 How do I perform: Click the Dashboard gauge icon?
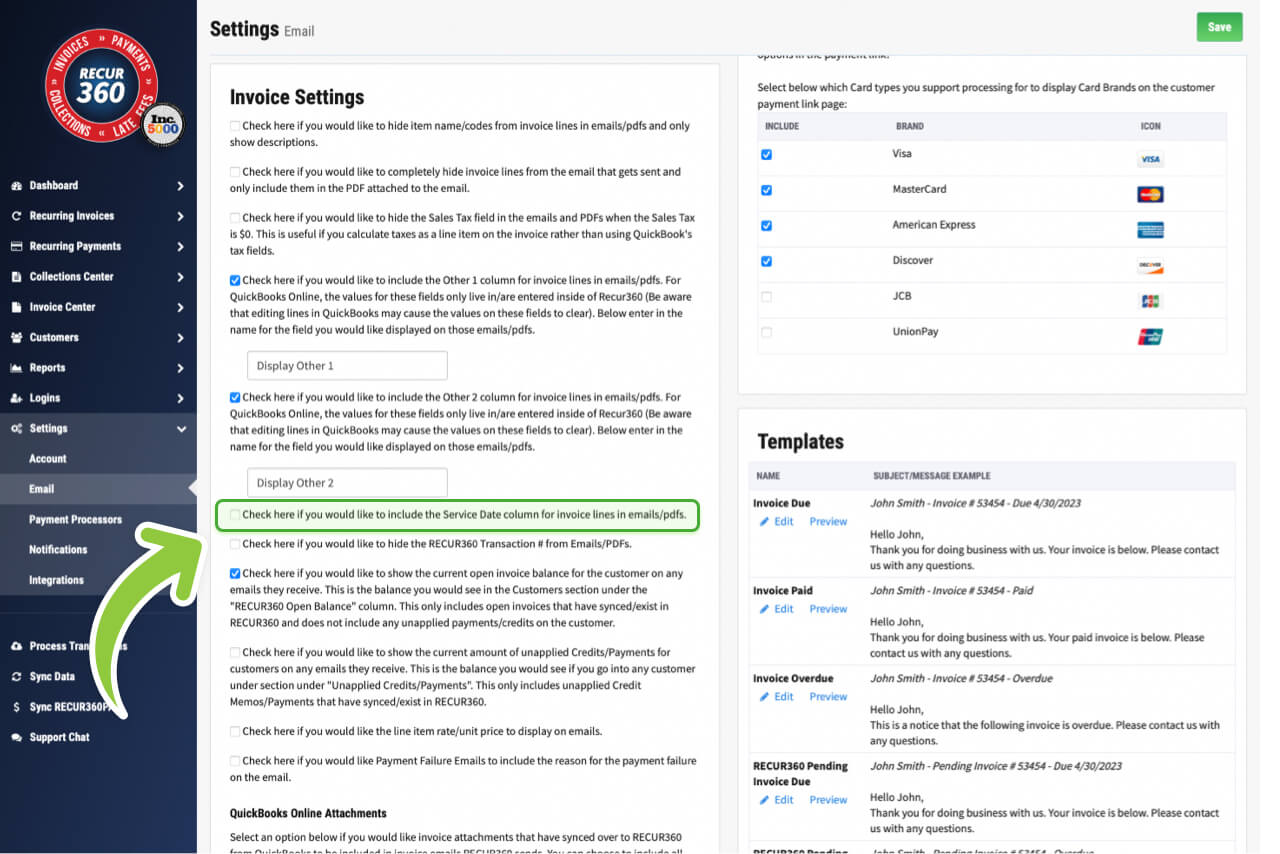pos(16,186)
